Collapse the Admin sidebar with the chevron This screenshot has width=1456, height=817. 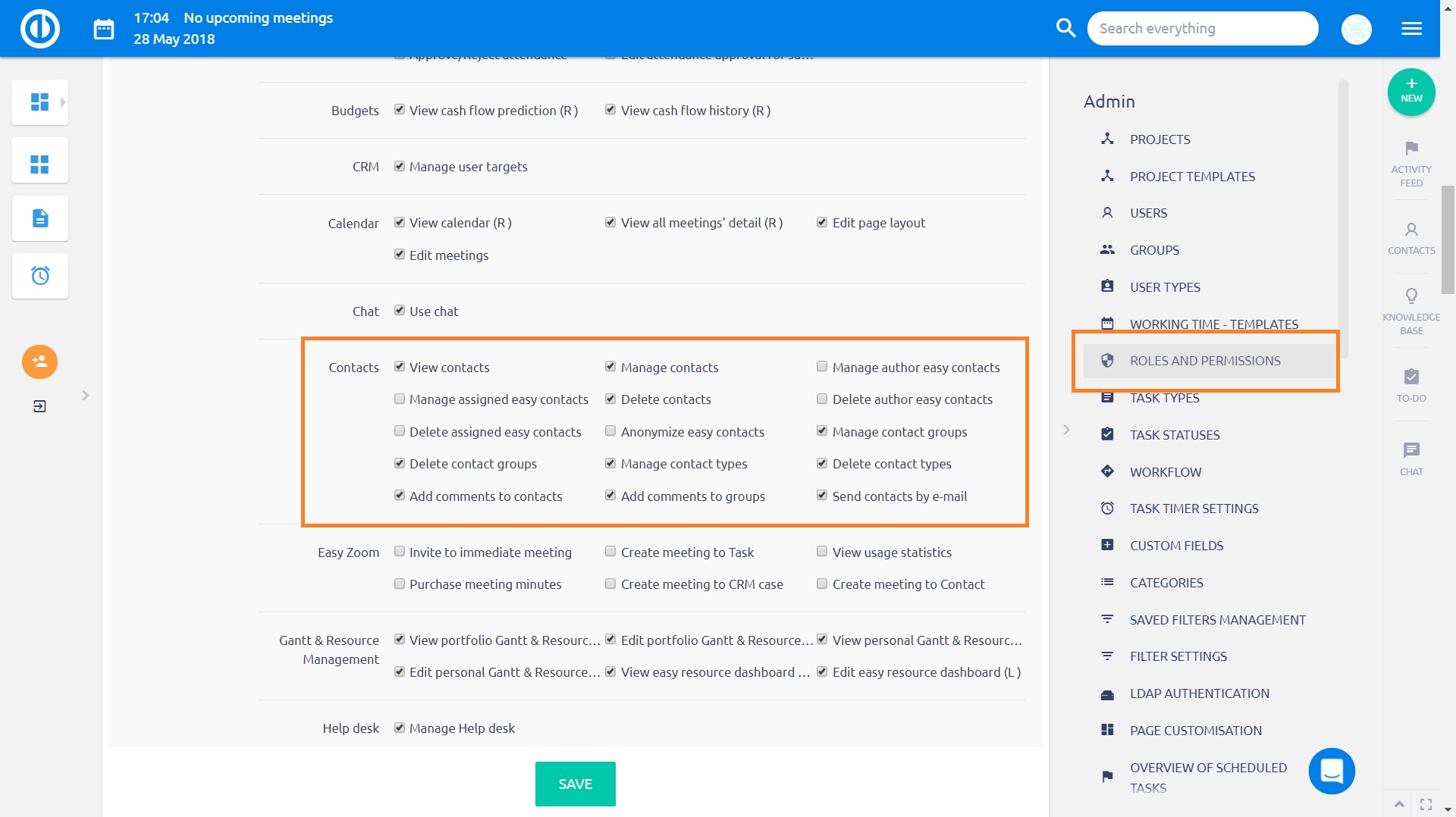click(x=1067, y=429)
